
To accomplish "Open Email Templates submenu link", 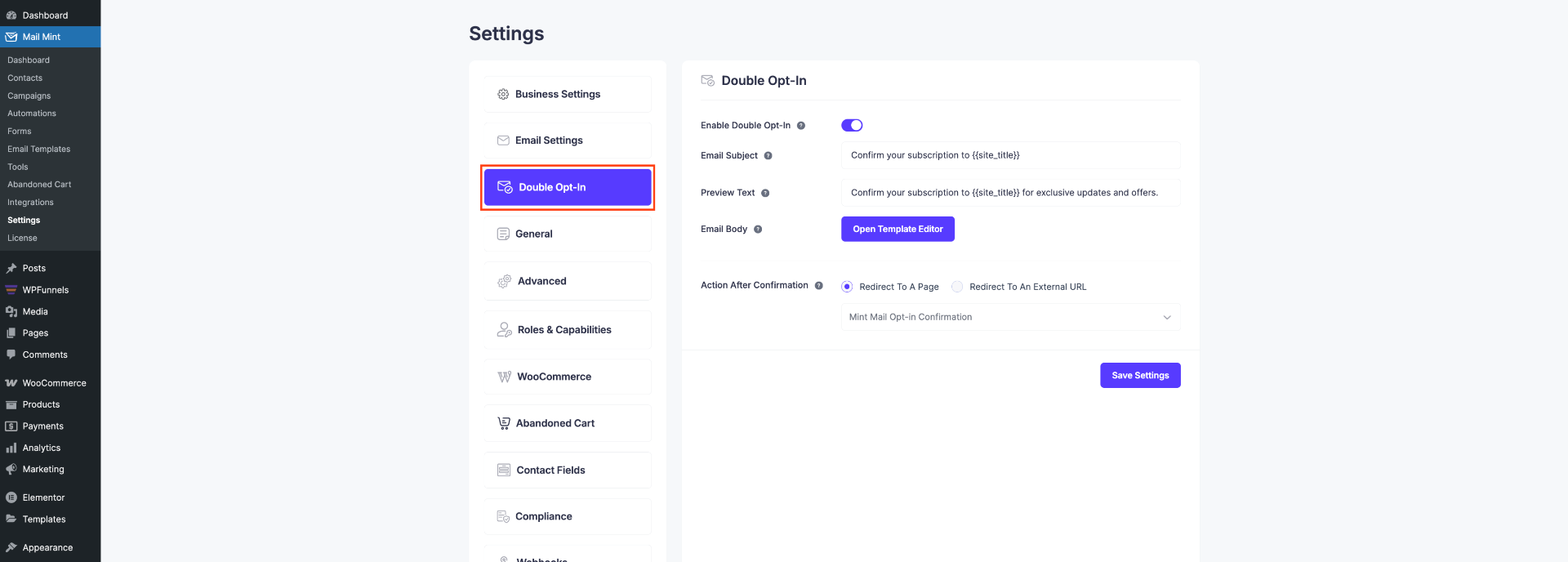I will (39, 149).
